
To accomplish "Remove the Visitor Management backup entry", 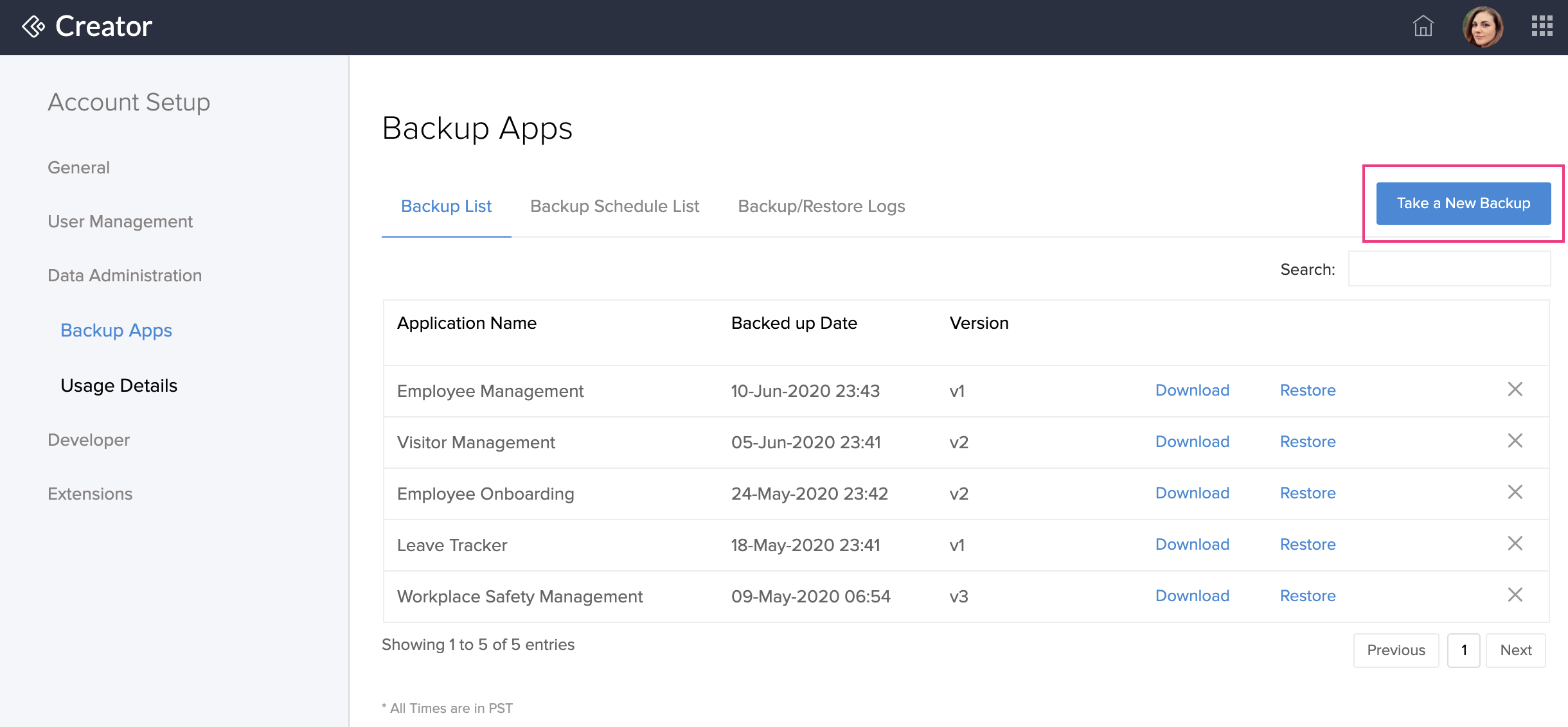I will [1515, 441].
